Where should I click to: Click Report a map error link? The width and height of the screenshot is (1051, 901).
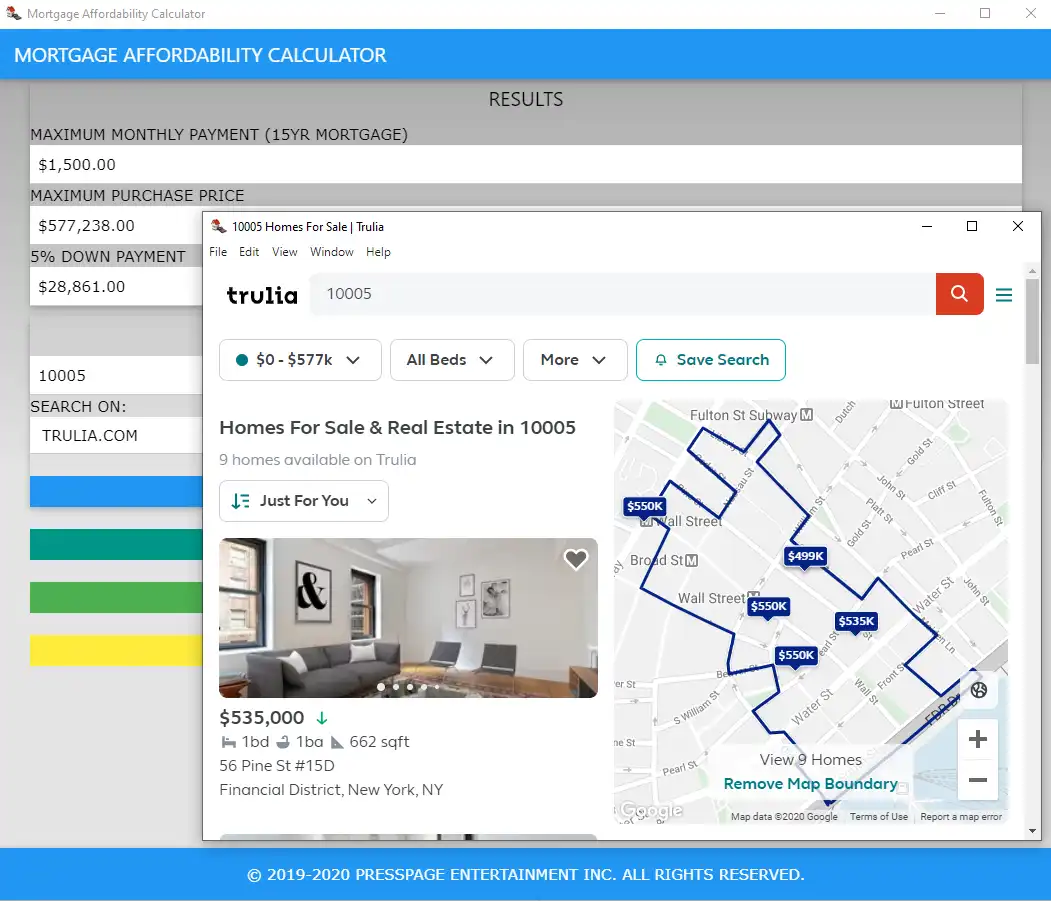(x=961, y=817)
